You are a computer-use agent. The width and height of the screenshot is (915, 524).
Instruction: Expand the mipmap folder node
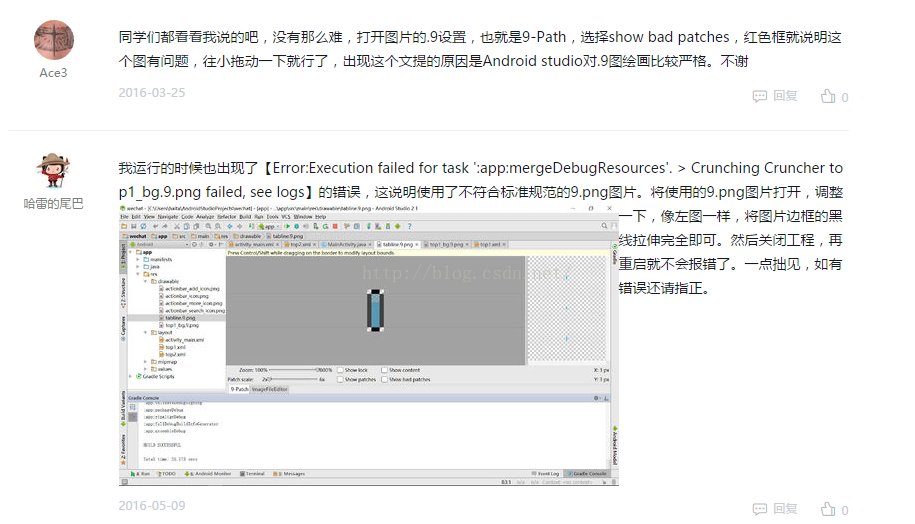point(145,362)
